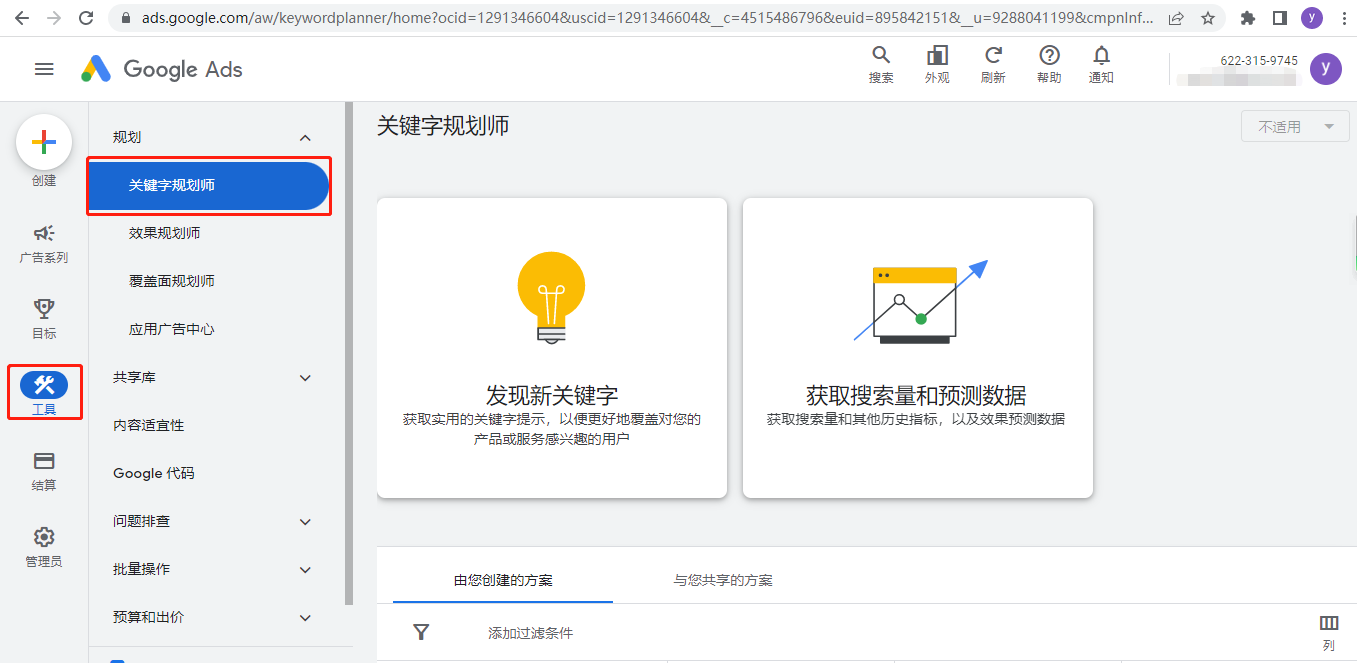This screenshot has width=1357, height=663.
Task: Click the 添加过滤条件 filter field
Action: click(531, 633)
